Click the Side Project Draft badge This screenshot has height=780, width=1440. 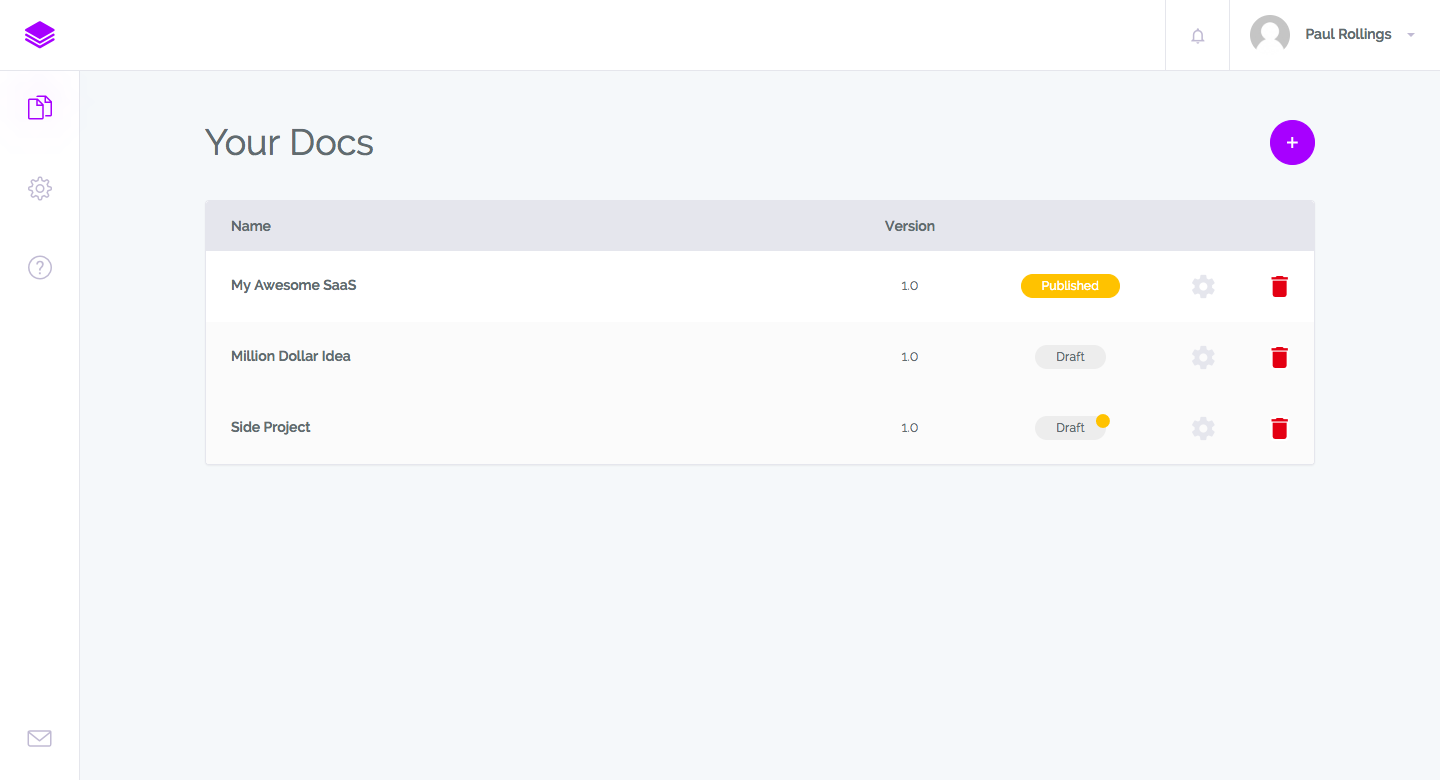point(1069,428)
